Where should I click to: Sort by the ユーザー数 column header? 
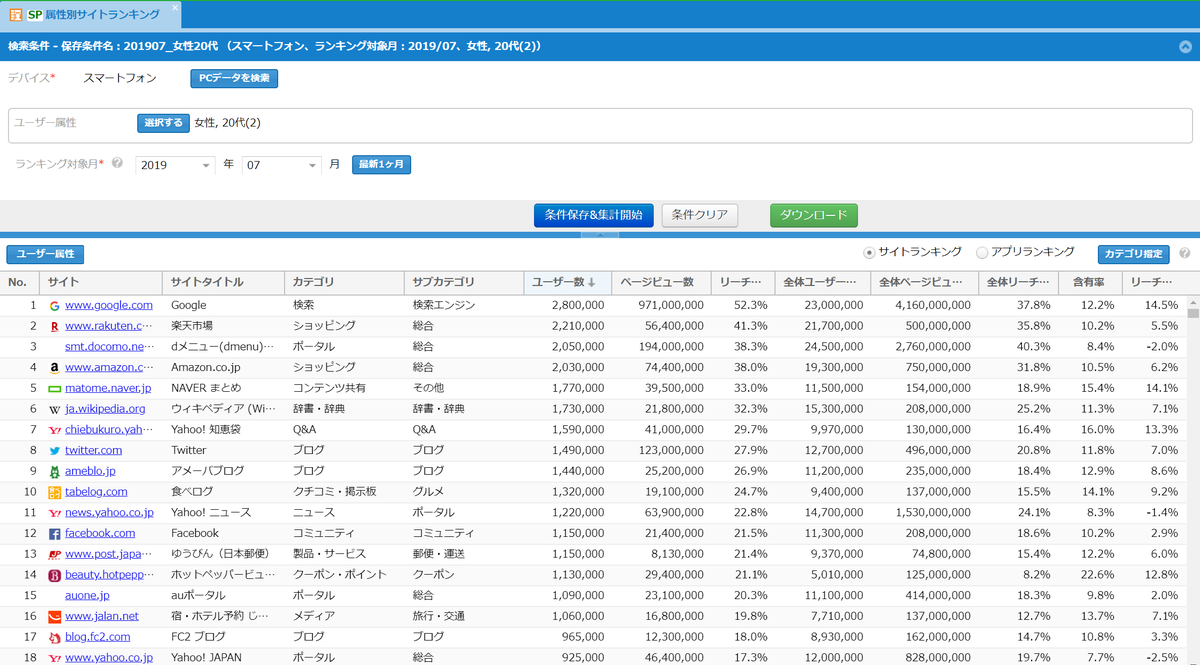pyautogui.click(x=564, y=283)
